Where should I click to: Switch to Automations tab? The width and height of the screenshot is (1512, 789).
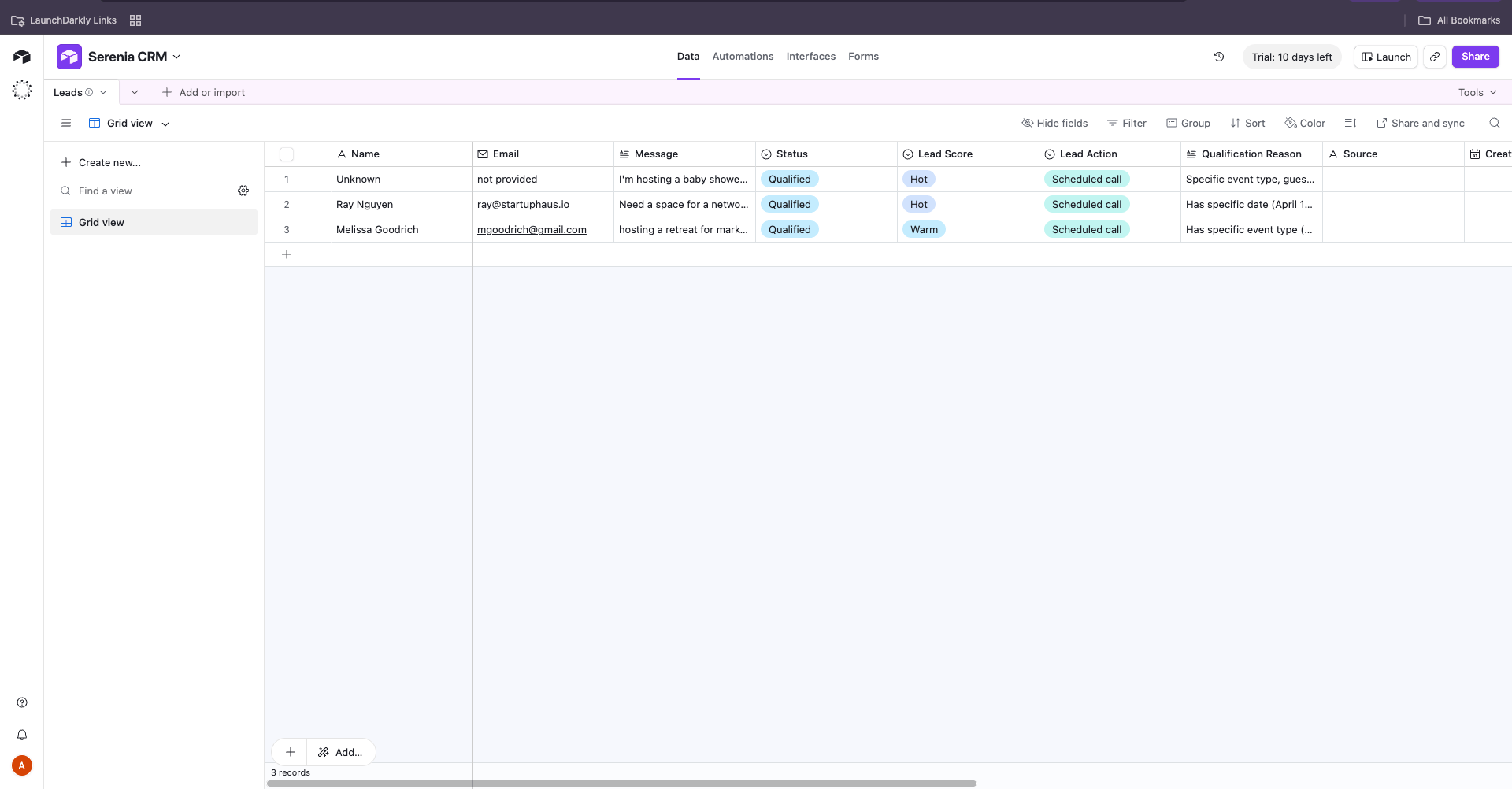(x=743, y=57)
